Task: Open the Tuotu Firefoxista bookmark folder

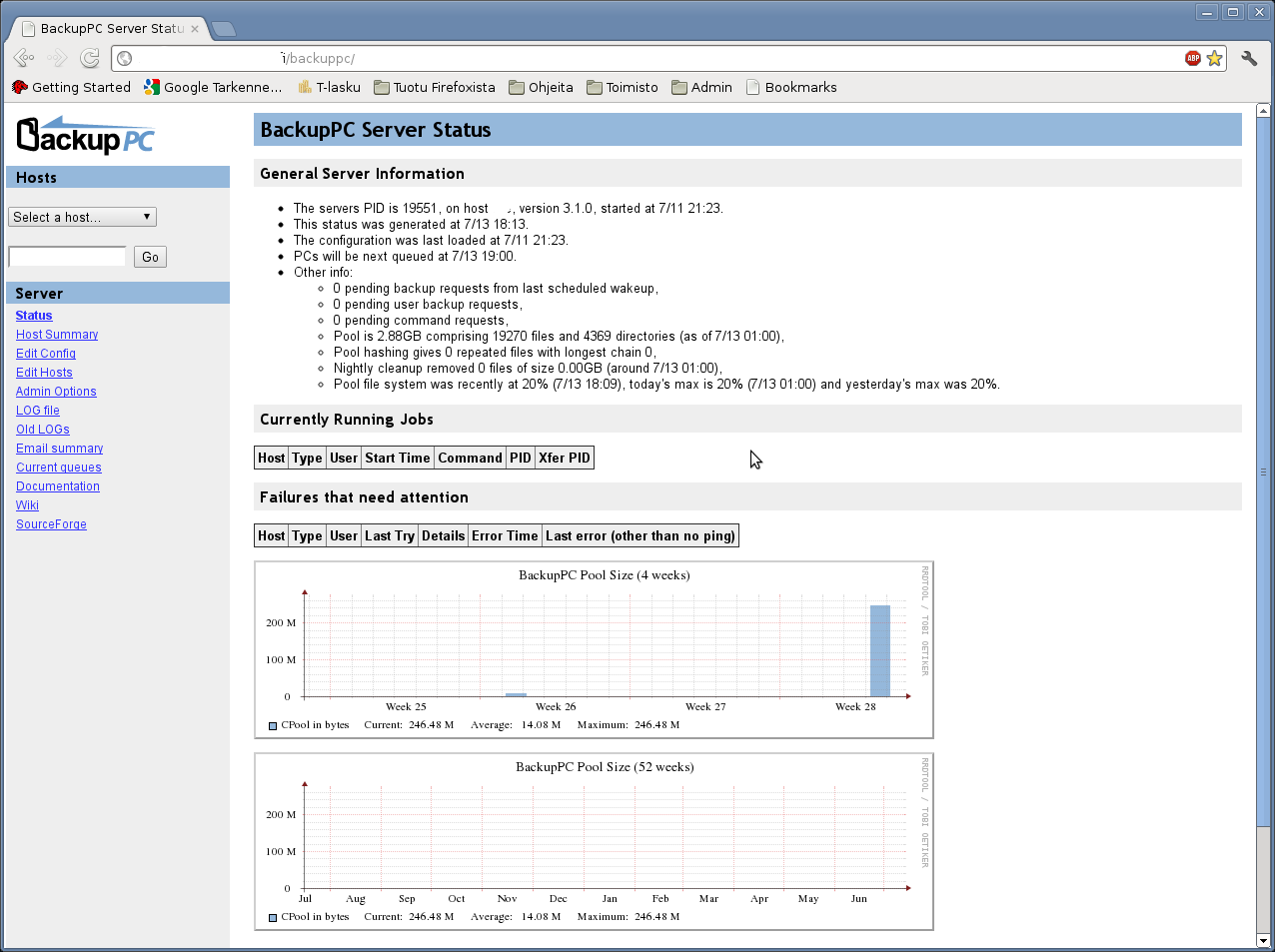Action: pos(435,87)
